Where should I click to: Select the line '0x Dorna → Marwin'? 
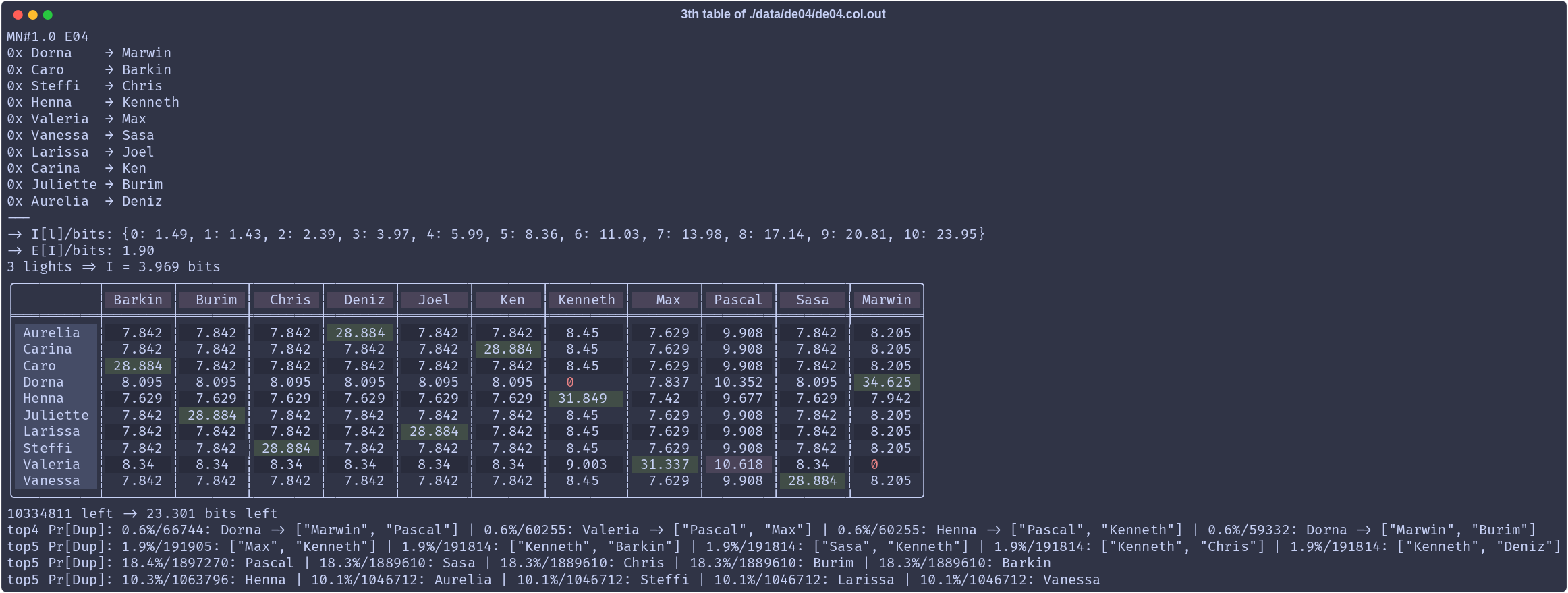(x=89, y=53)
